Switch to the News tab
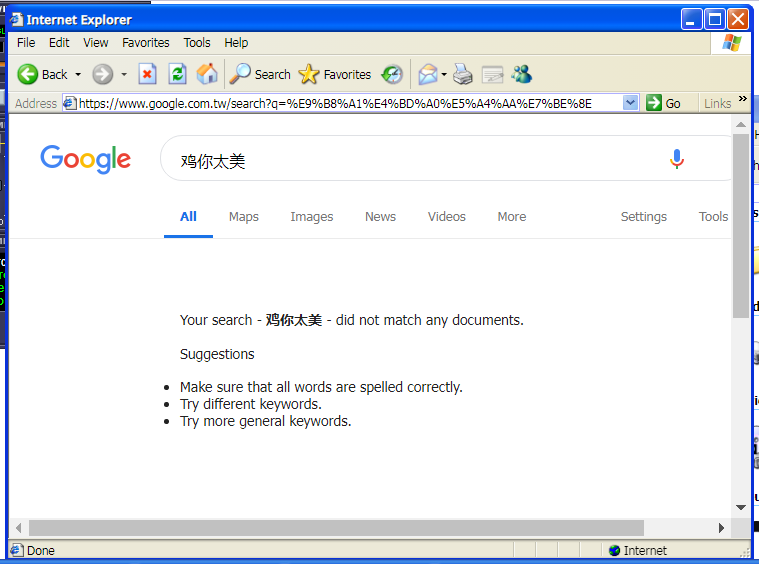Screen dimensions: 759x564 (x=380, y=217)
